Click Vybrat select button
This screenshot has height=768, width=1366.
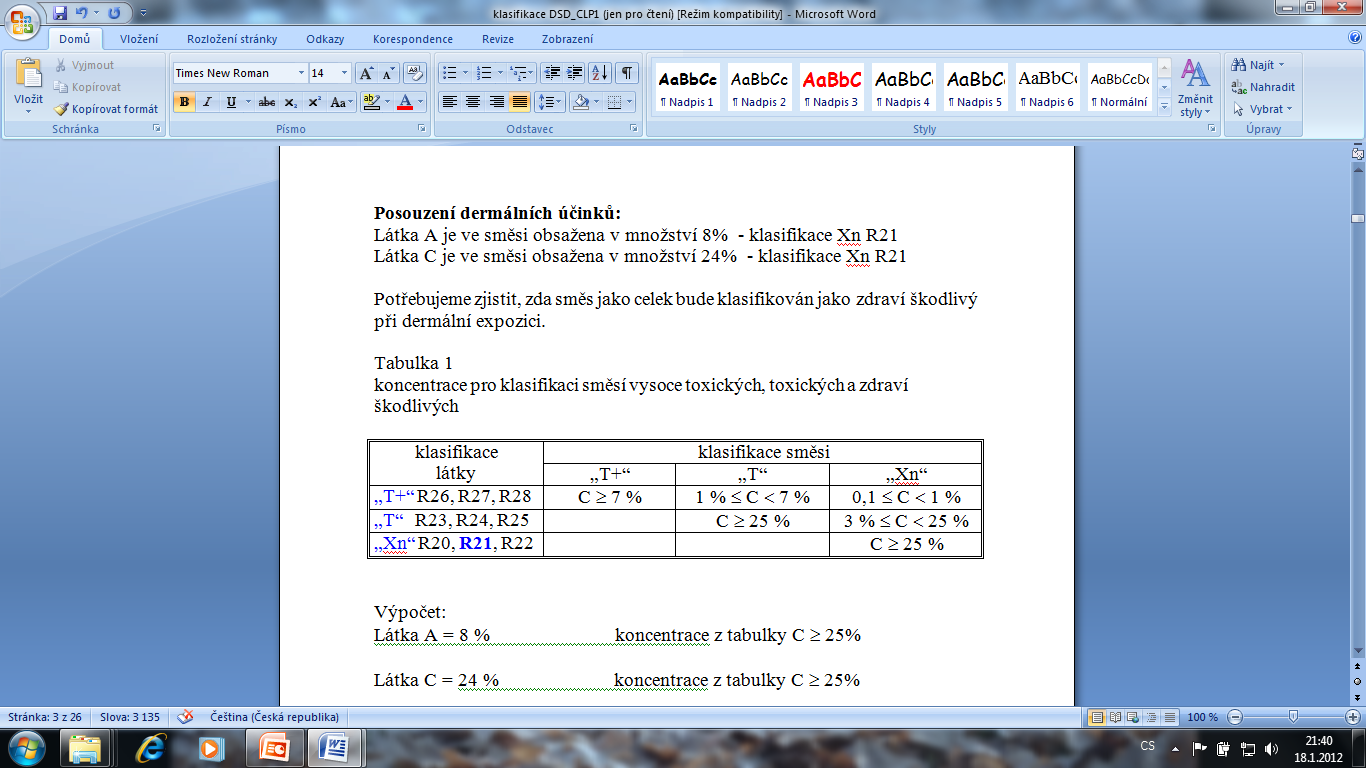[x=1263, y=109]
